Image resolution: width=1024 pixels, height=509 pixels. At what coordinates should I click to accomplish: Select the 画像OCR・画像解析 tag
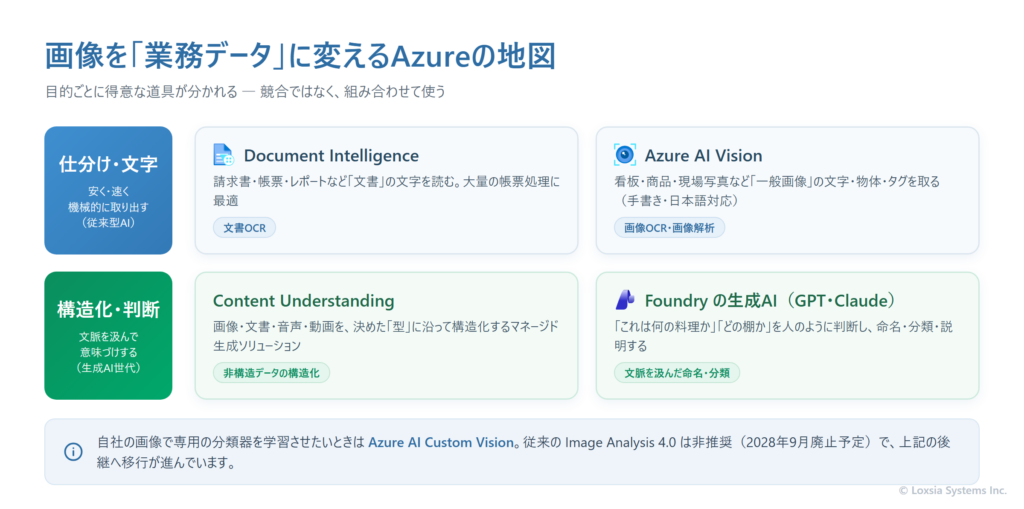[669, 227]
